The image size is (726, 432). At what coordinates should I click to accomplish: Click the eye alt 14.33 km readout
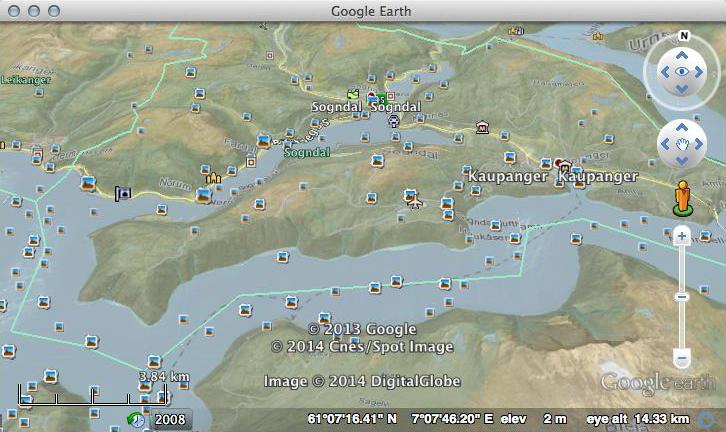(x=638, y=419)
